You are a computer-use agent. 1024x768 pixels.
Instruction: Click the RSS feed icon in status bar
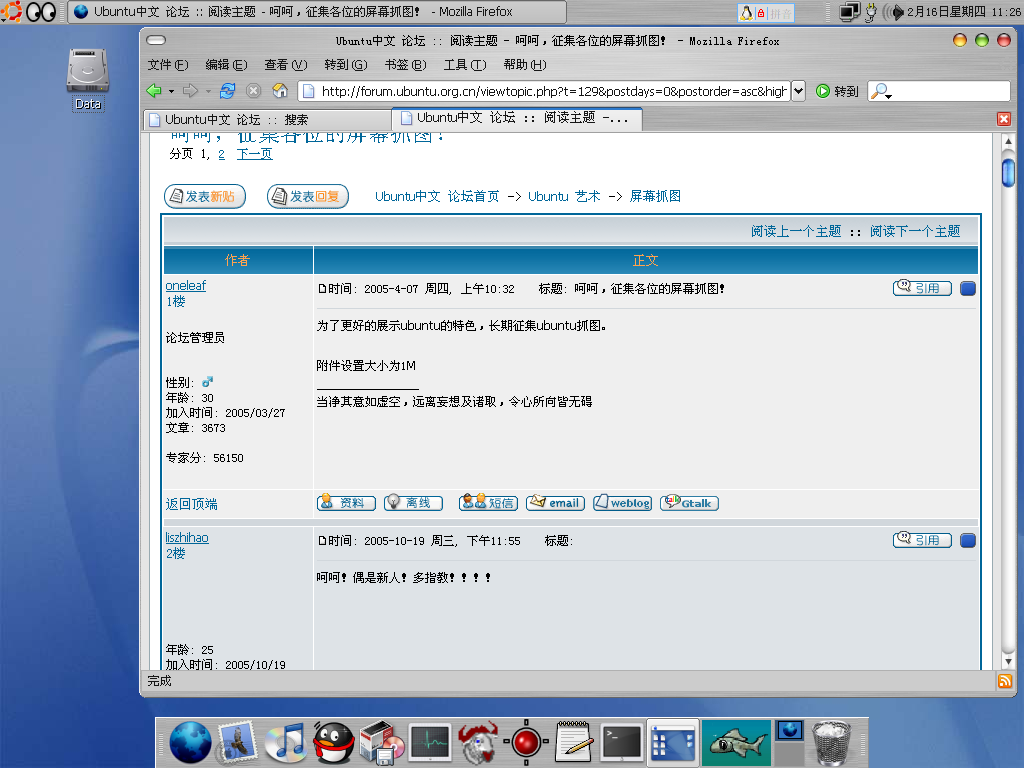(x=1004, y=681)
